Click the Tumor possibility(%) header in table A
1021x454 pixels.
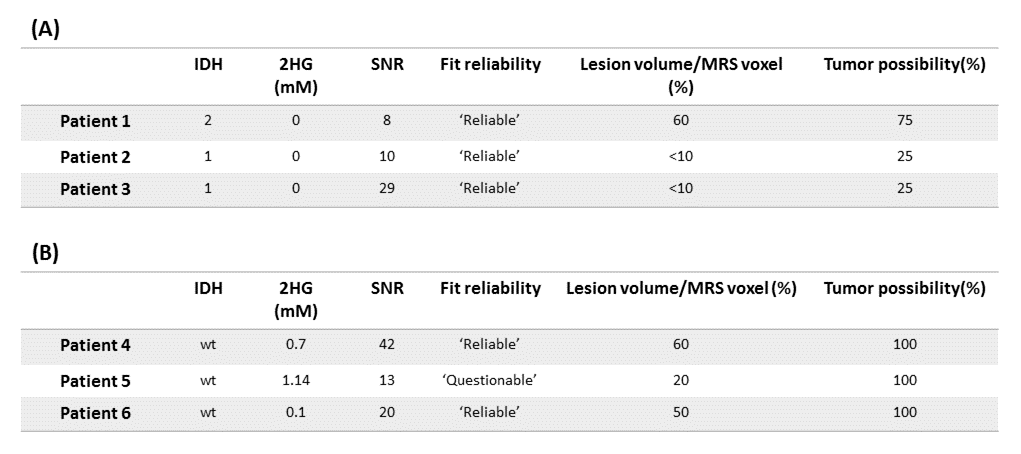[904, 65]
